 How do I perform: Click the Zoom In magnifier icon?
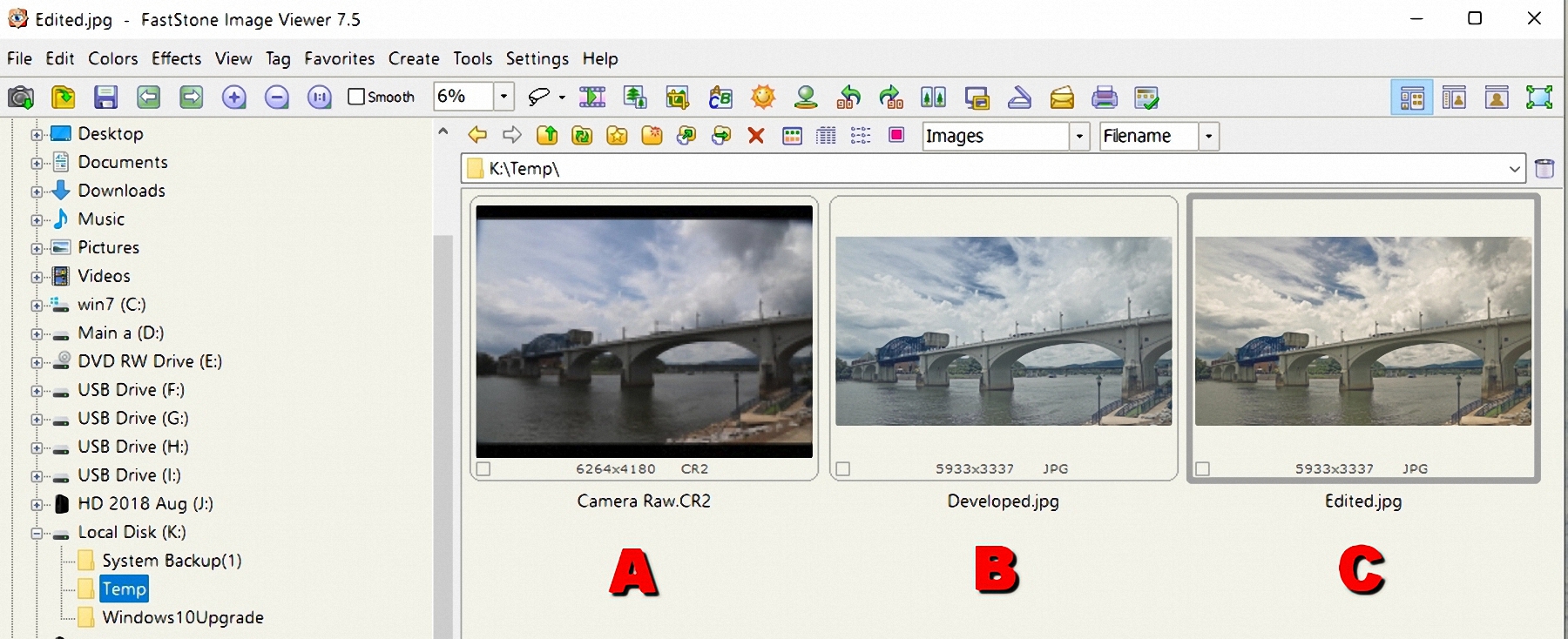point(233,98)
